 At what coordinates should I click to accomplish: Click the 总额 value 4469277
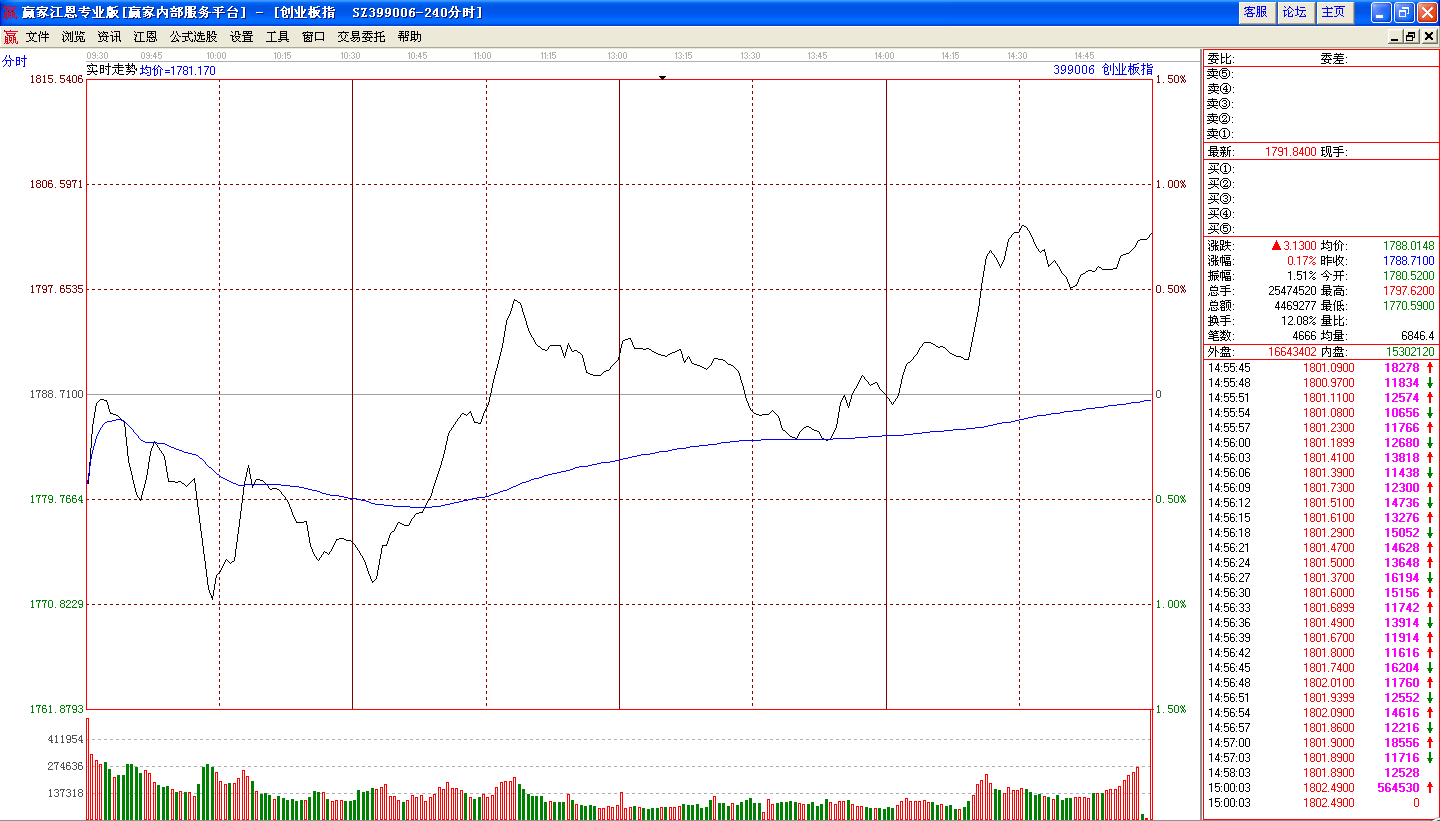(1296, 305)
